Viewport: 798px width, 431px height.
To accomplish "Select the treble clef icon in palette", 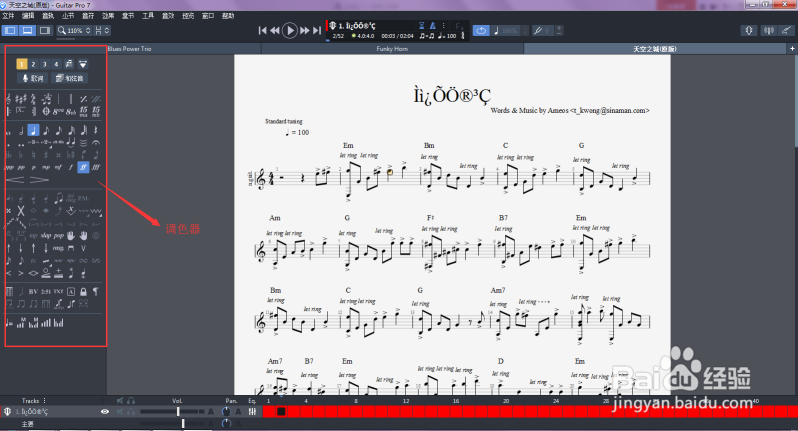I will 9,99.
